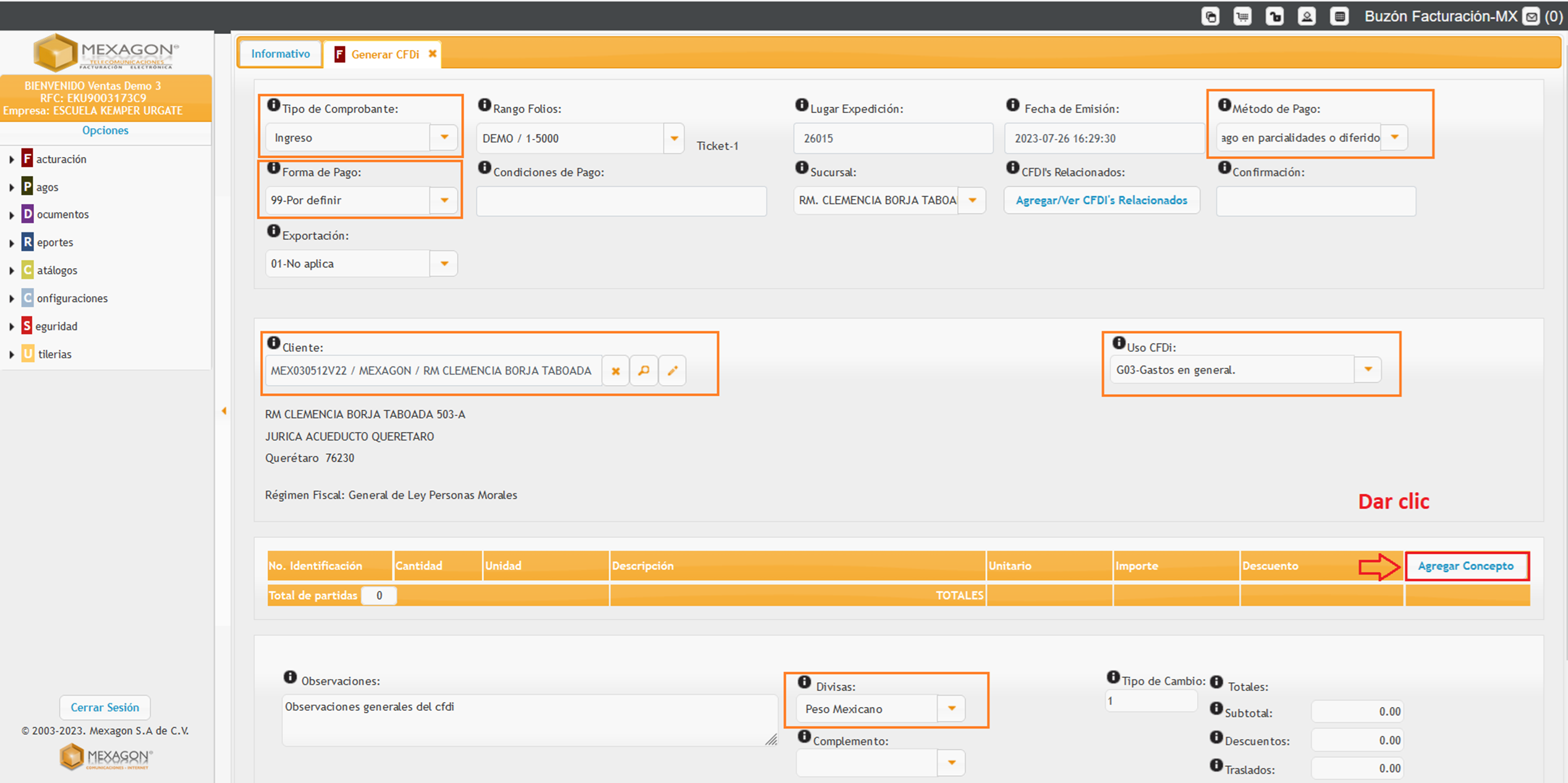Edit the client with the pencil icon
The height and width of the screenshot is (783, 1568).
[x=672, y=371]
